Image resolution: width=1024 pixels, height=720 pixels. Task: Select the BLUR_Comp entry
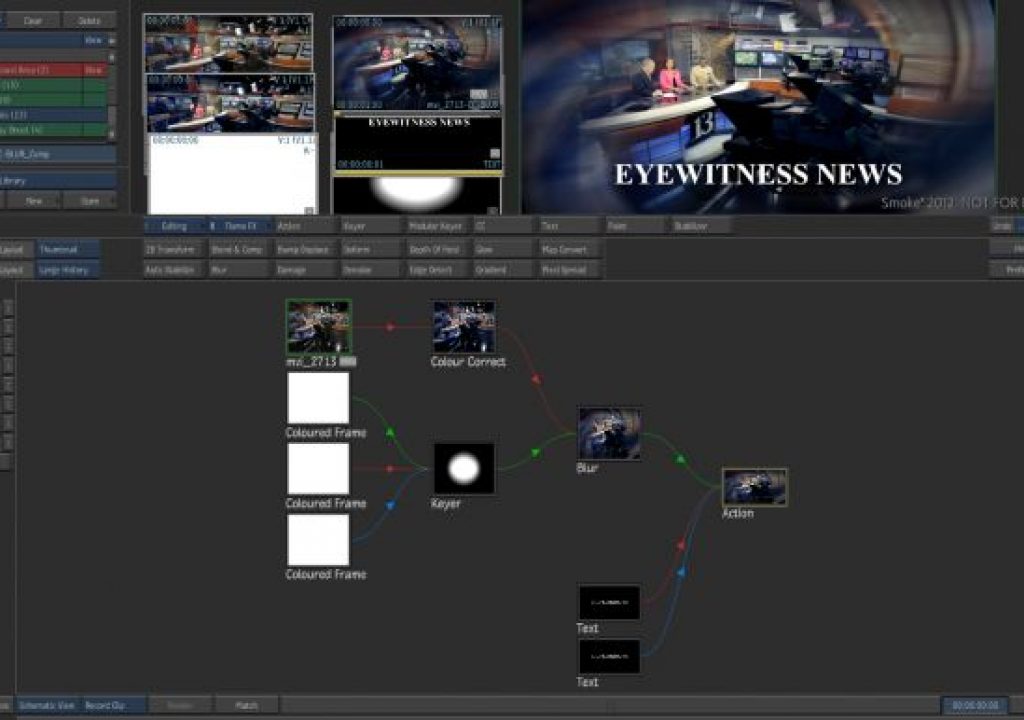pyautogui.click(x=57, y=154)
